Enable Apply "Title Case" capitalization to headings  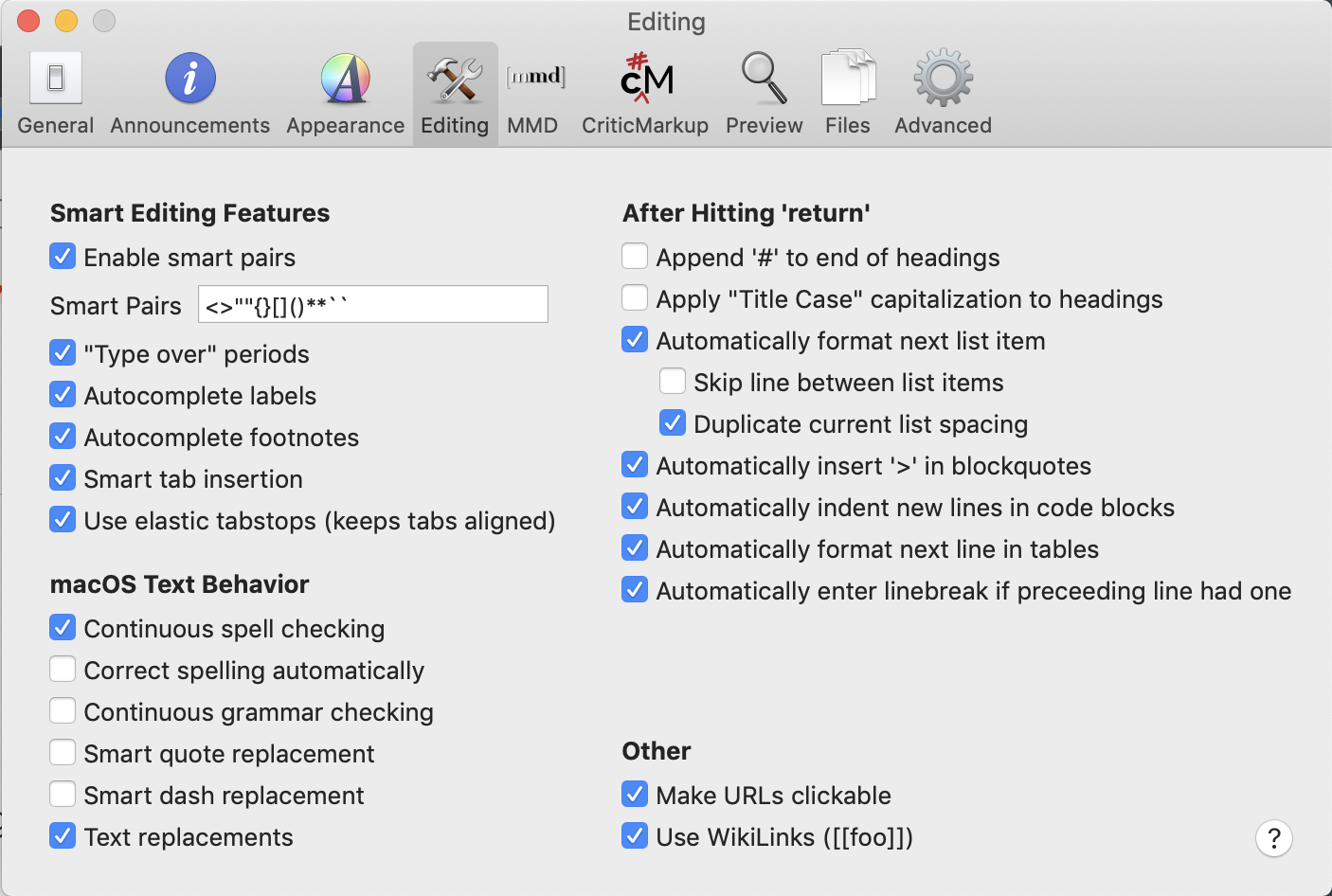(x=635, y=298)
